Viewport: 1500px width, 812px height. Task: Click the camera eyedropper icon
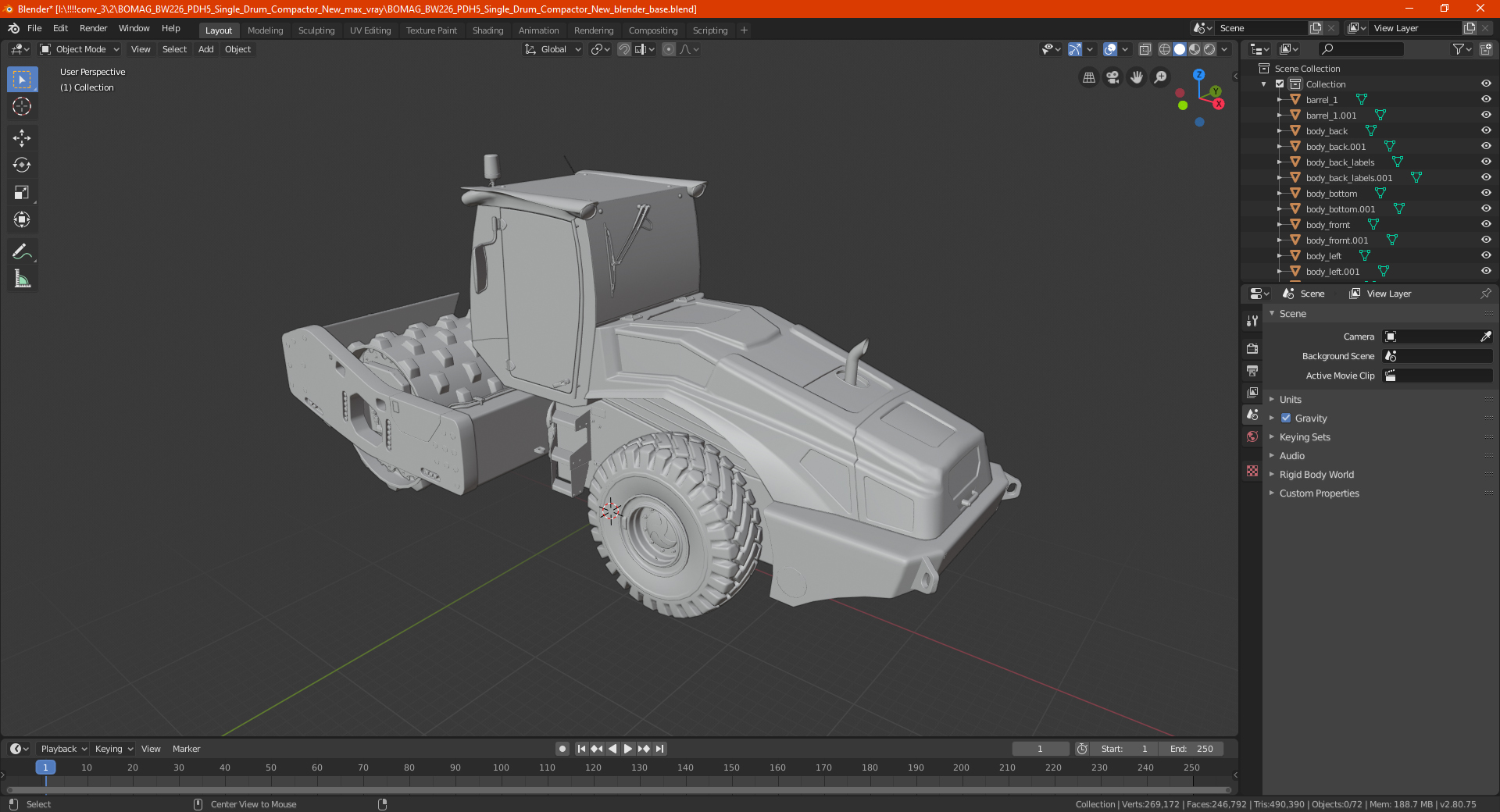[1485, 337]
